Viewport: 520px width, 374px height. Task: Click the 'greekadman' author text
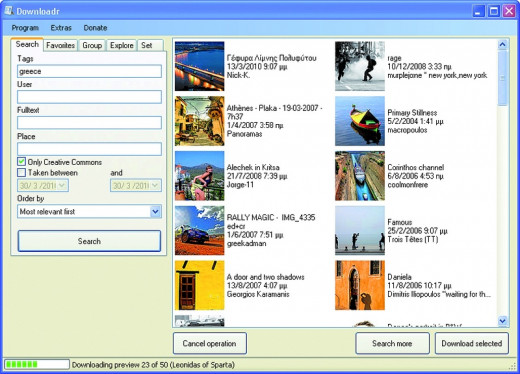click(246, 244)
